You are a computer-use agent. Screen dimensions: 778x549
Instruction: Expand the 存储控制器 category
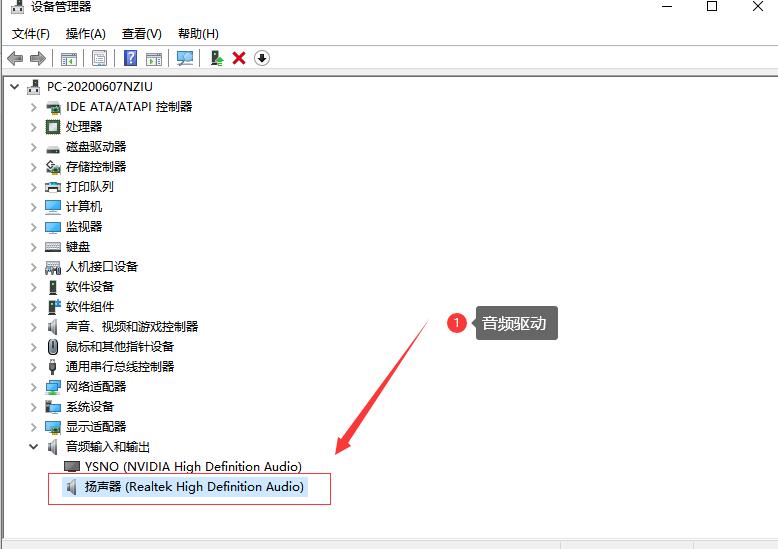click(x=33, y=167)
